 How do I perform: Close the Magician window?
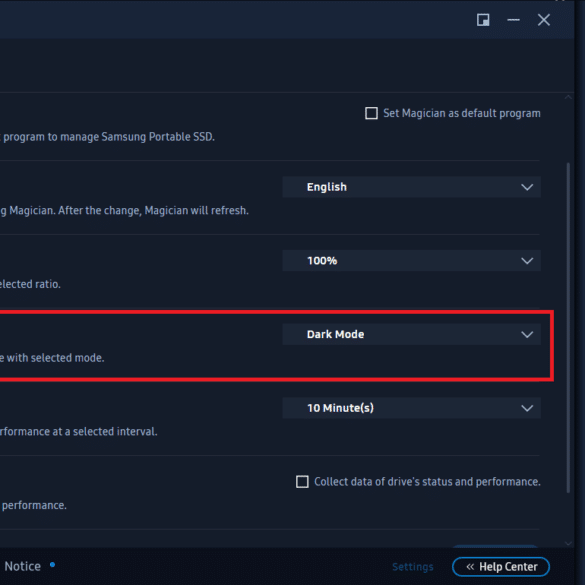coord(544,20)
